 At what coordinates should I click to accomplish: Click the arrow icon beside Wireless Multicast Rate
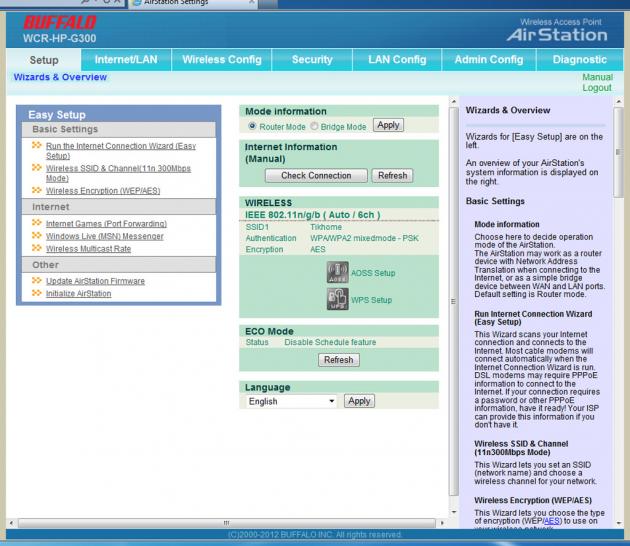pyautogui.click(x=37, y=249)
